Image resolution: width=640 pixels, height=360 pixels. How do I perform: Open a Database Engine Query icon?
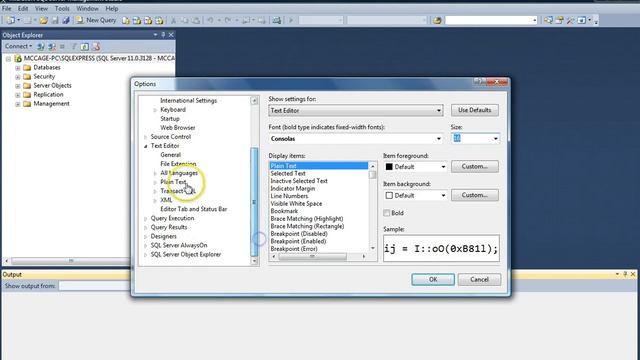(126, 20)
